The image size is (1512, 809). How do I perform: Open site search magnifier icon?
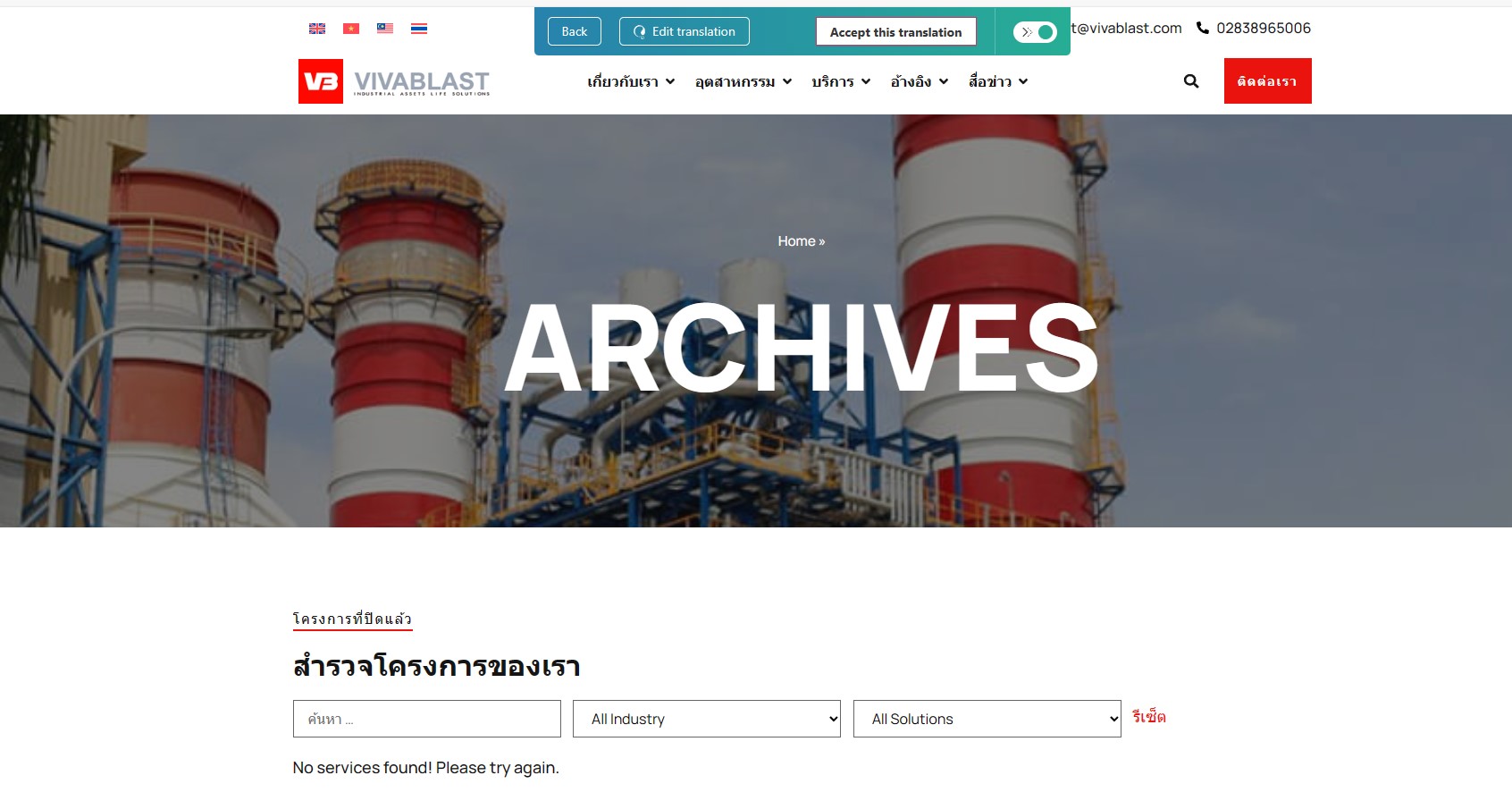(x=1191, y=81)
